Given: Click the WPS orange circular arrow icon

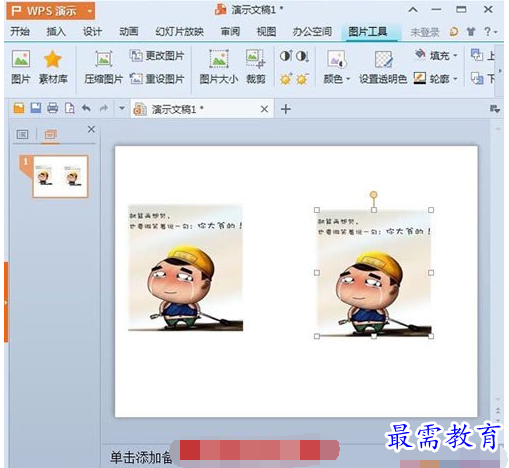Looking at the screenshot, I should (x=454, y=32).
